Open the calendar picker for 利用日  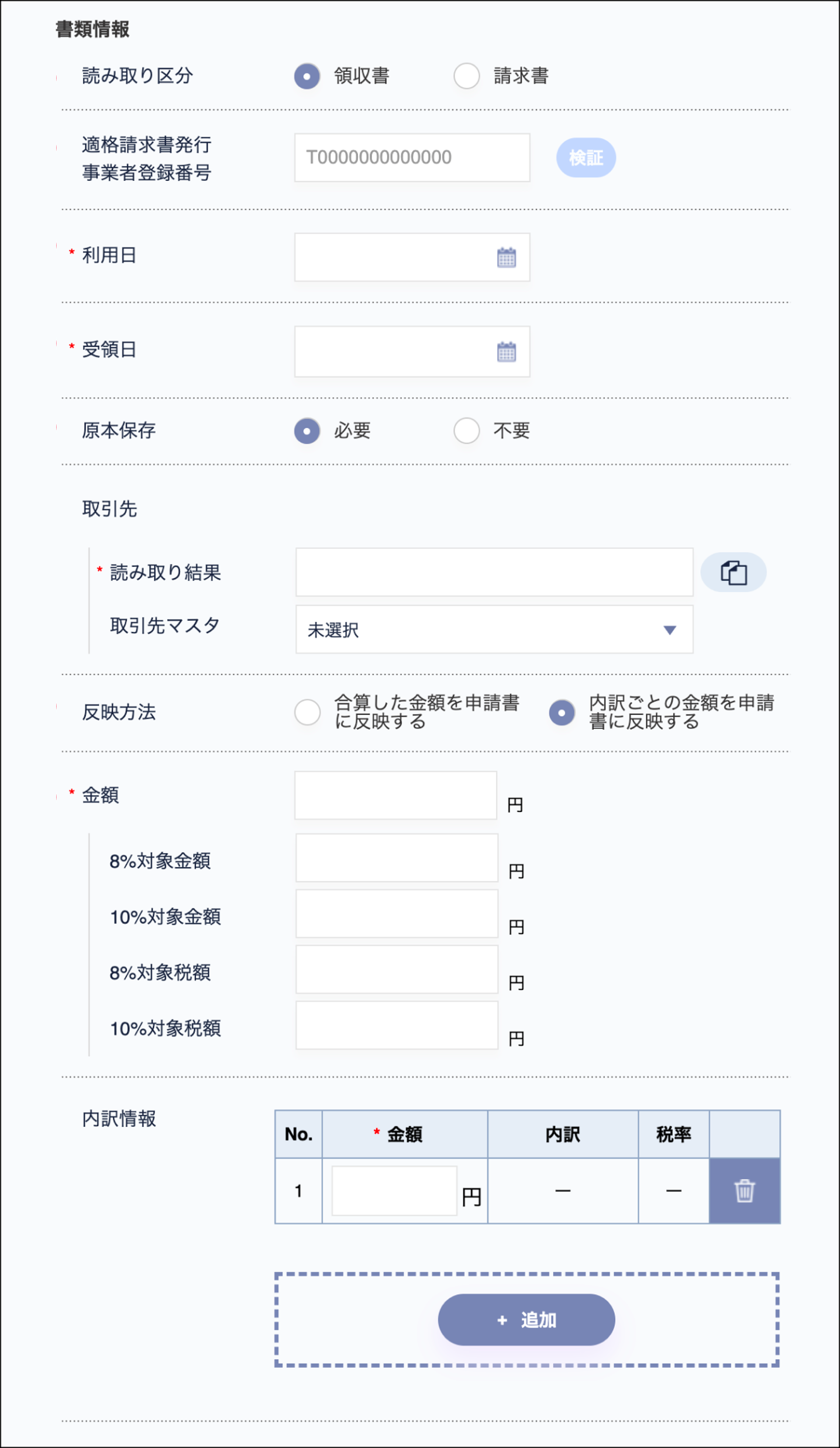(507, 257)
